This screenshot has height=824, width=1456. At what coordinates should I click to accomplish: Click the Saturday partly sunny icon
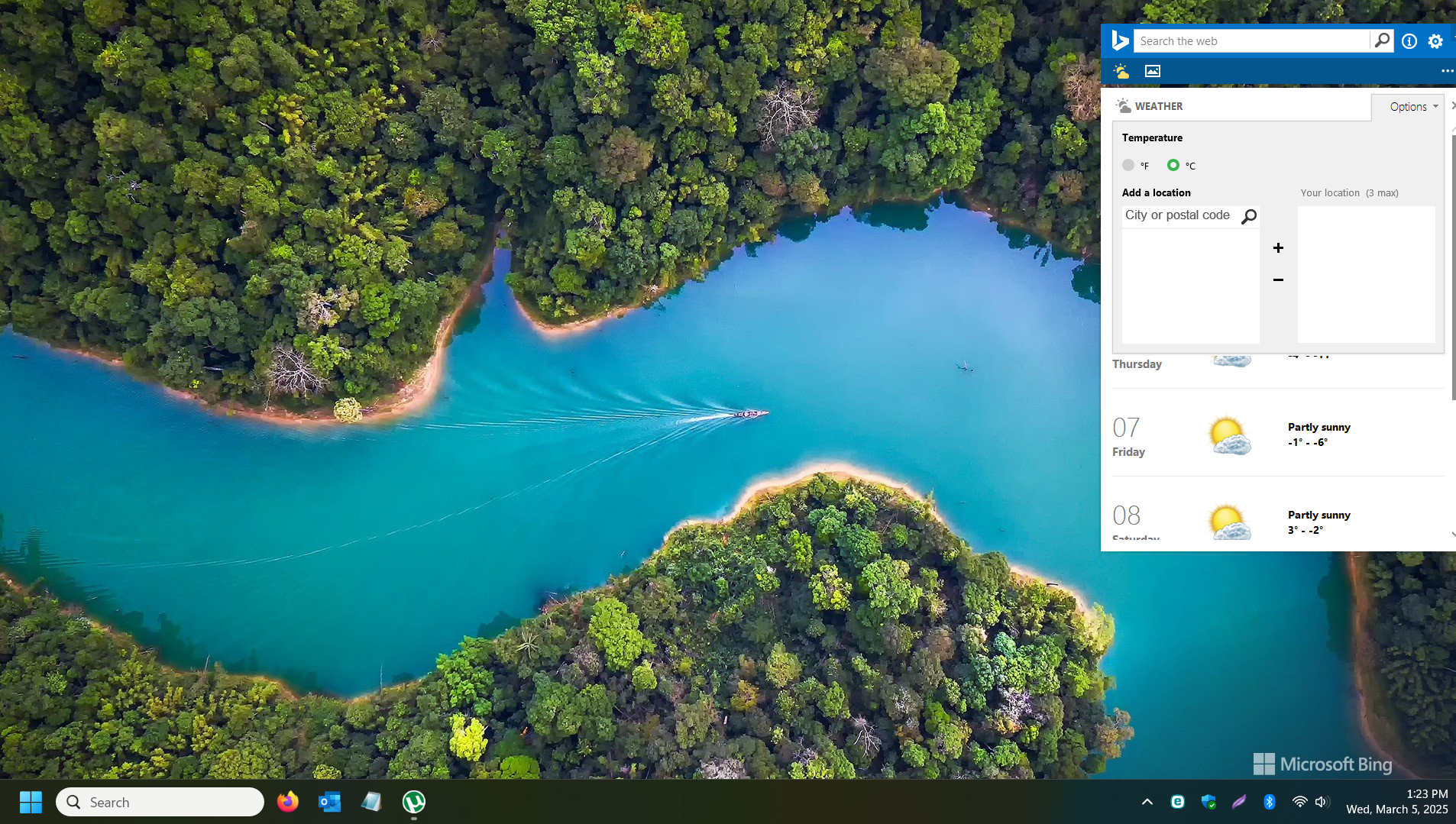[x=1229, y=522]
